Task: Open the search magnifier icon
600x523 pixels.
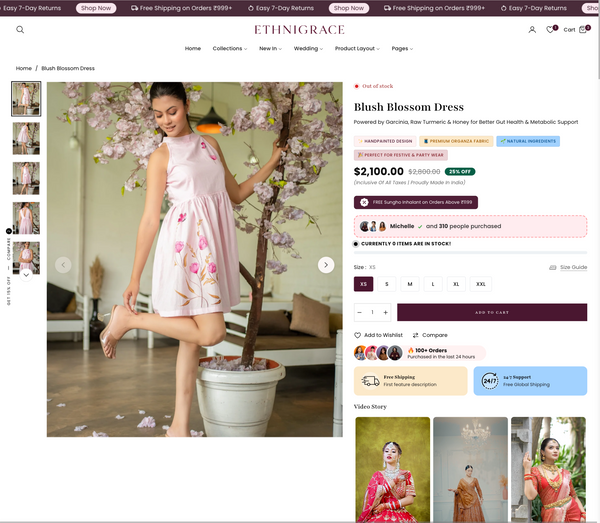Action: (x=20, y=29)
